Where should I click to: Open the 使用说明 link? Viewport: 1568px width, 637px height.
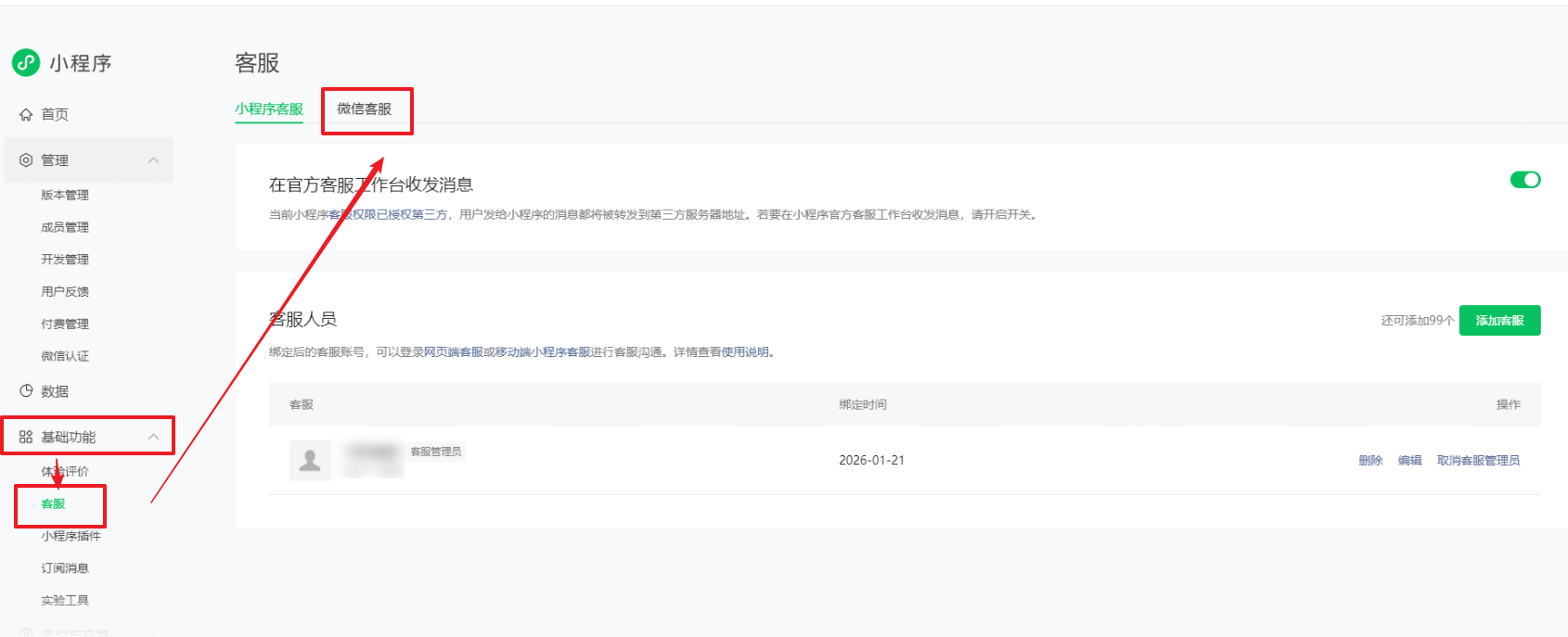(745, 352)
